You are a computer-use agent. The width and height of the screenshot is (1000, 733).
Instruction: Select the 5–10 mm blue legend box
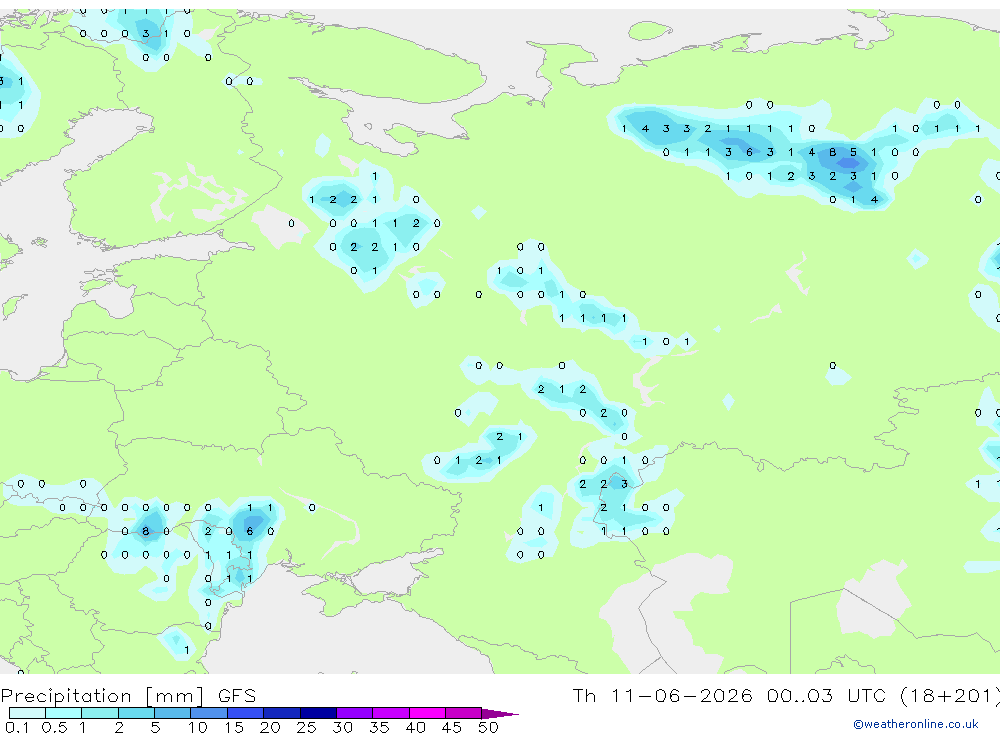click(x=172, y=713)
